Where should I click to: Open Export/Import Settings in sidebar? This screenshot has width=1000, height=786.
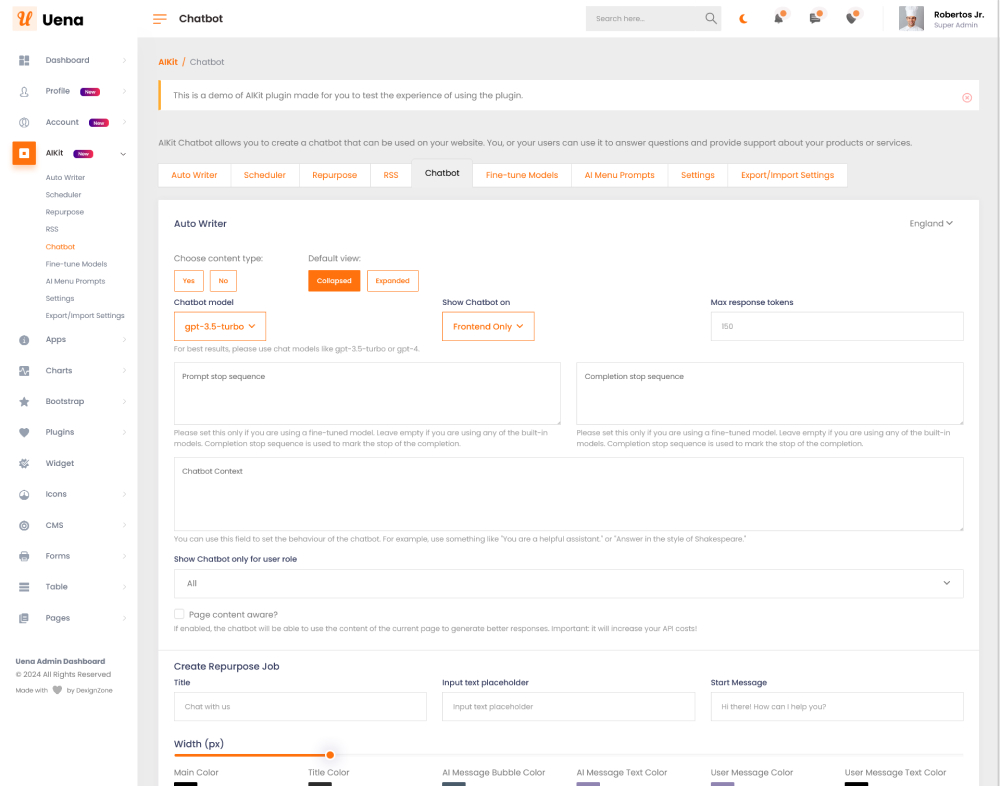85,316
